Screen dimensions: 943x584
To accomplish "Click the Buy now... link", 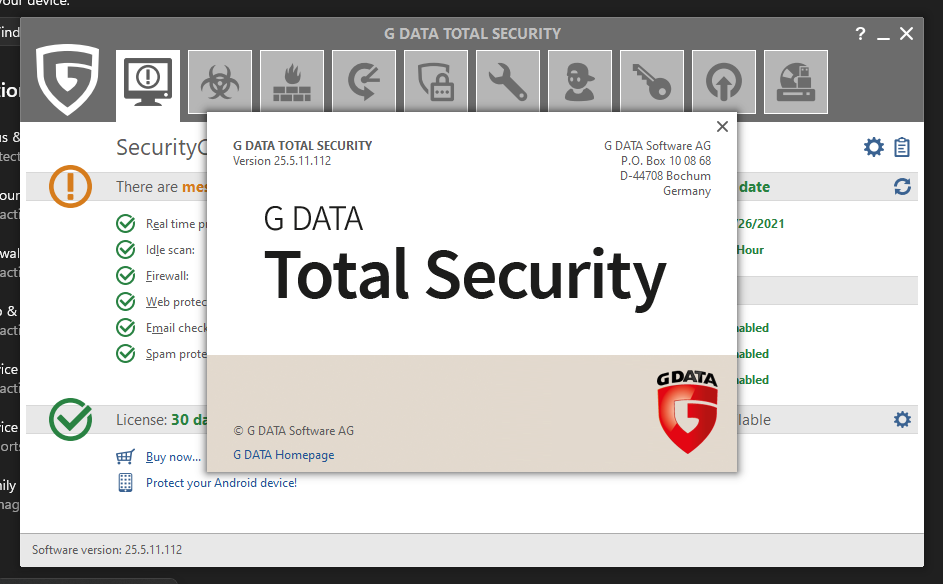I will [x=173, y=457].
